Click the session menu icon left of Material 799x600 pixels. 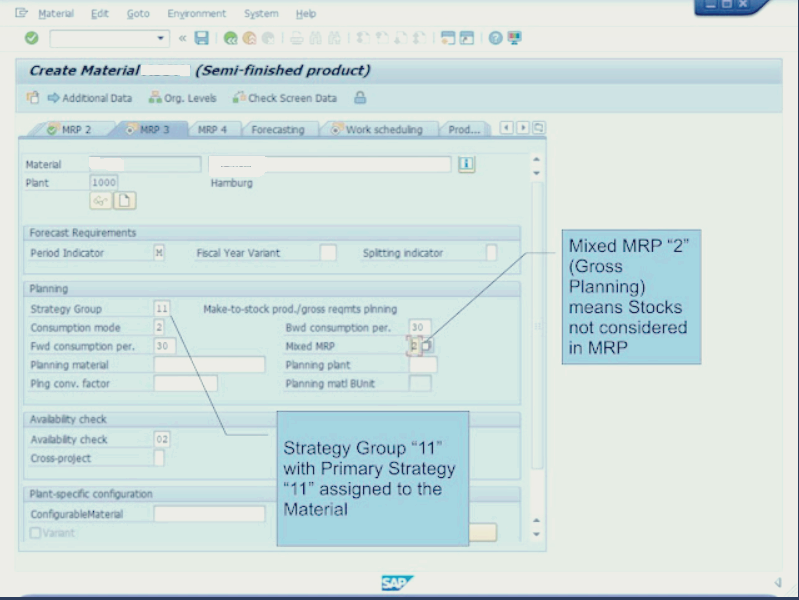[21, 13]
